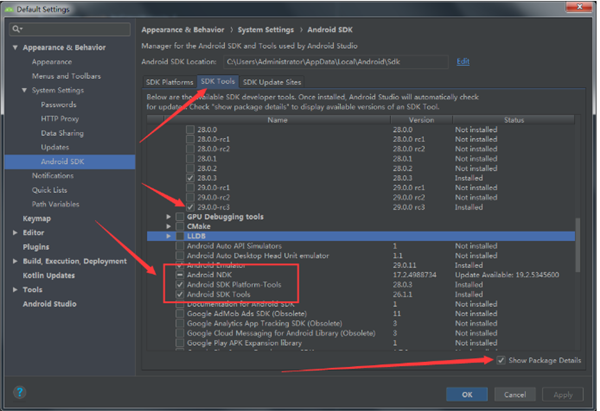600x411 pixels.
Task: Select HTTP Proxy in the settings tree
Action: 59,118
